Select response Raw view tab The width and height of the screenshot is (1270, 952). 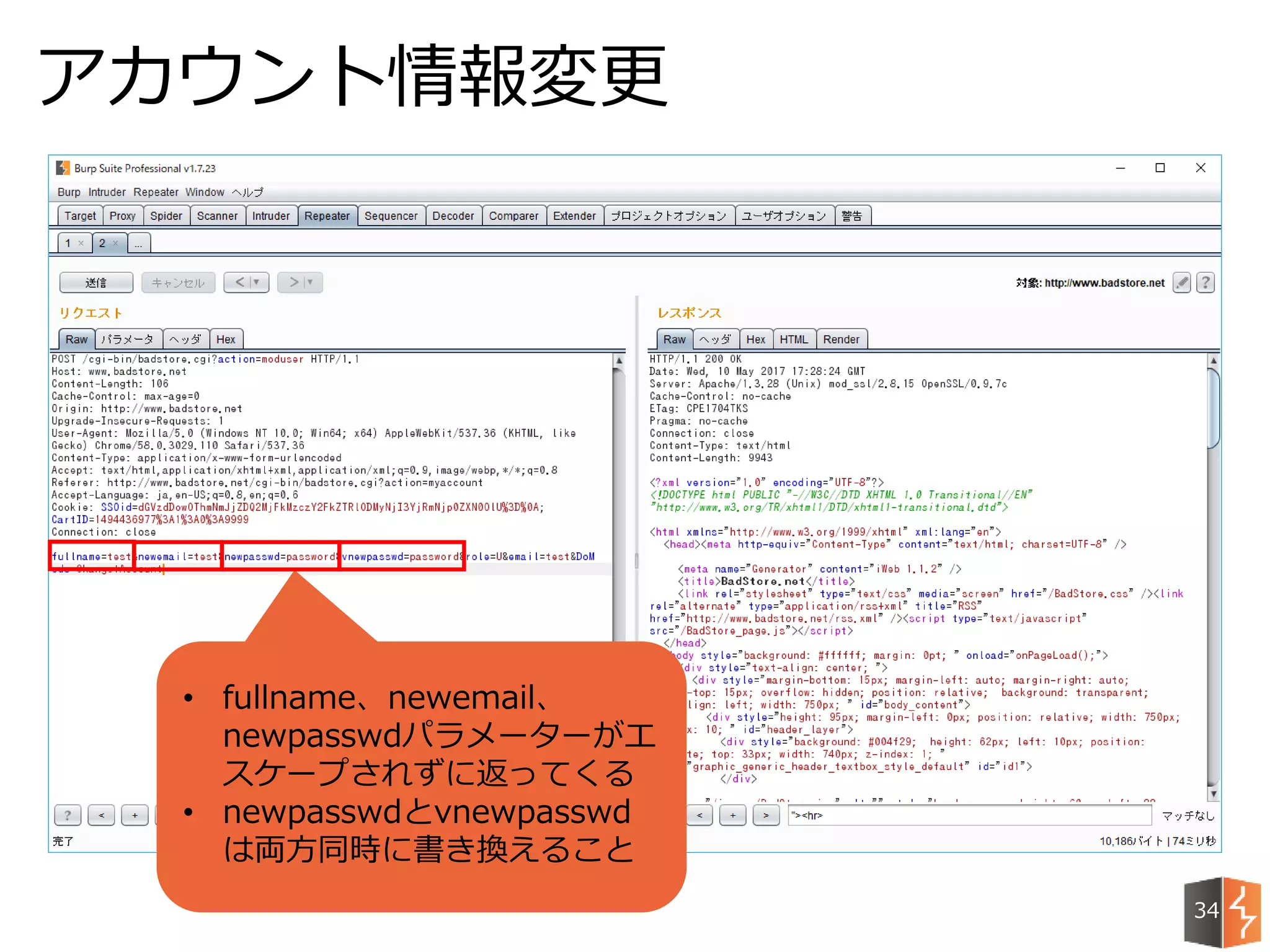[x=674, y=339]
